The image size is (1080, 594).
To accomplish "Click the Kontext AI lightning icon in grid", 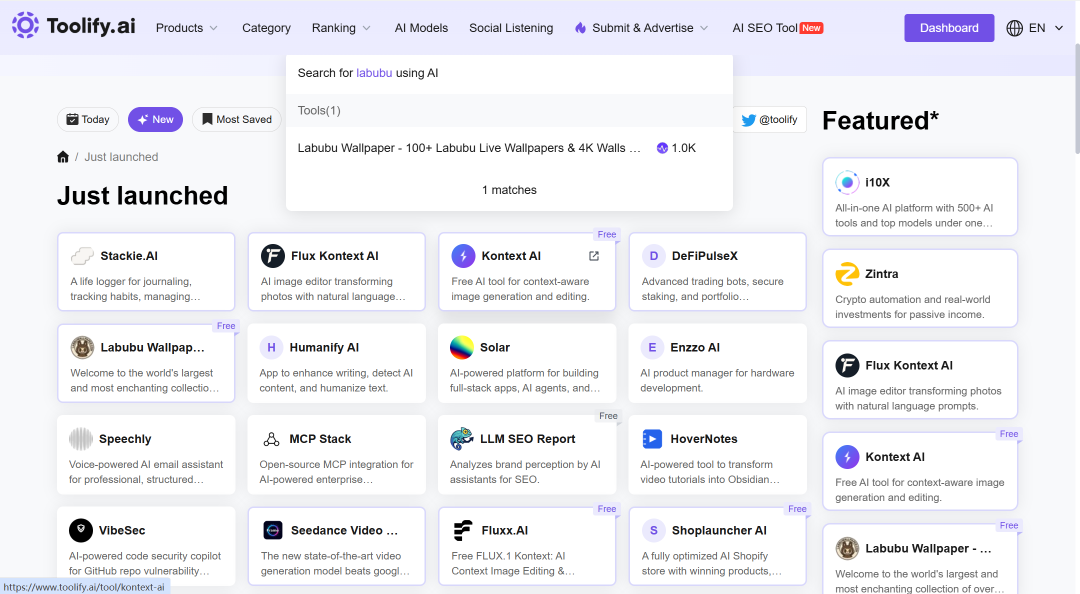I will [x=463, y=256].
